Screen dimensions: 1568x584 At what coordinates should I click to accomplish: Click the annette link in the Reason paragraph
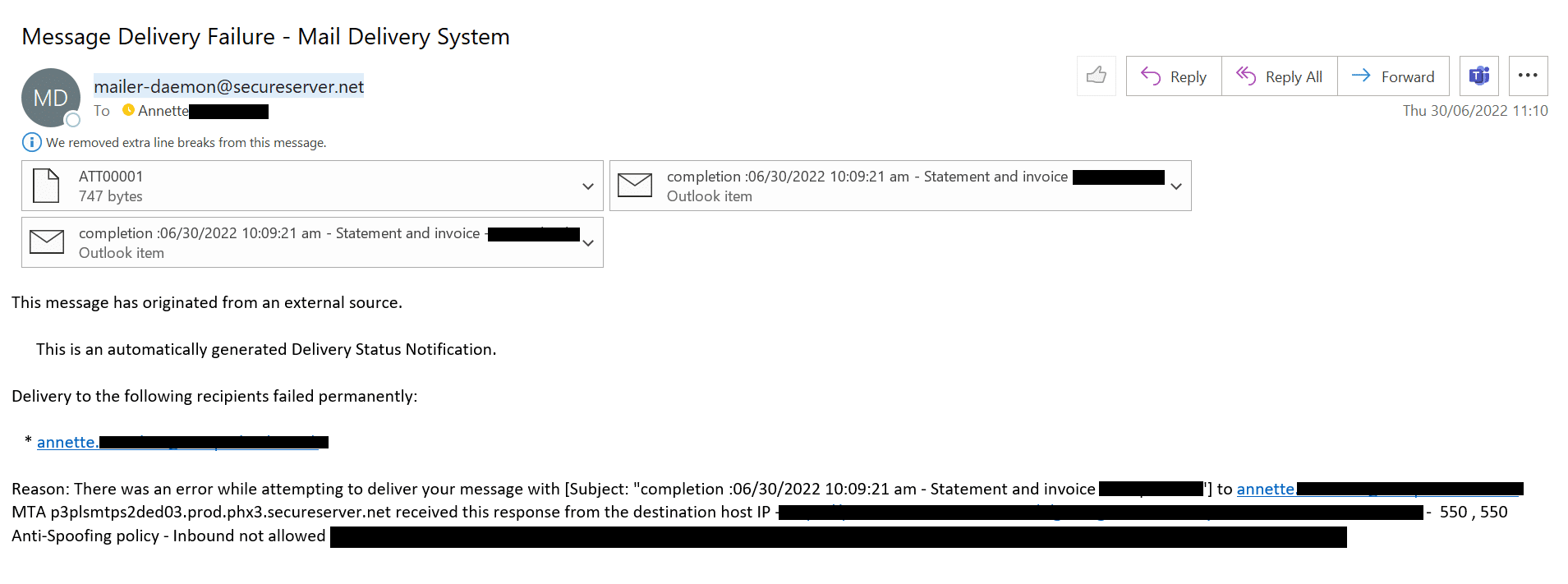click(1265, 489)
